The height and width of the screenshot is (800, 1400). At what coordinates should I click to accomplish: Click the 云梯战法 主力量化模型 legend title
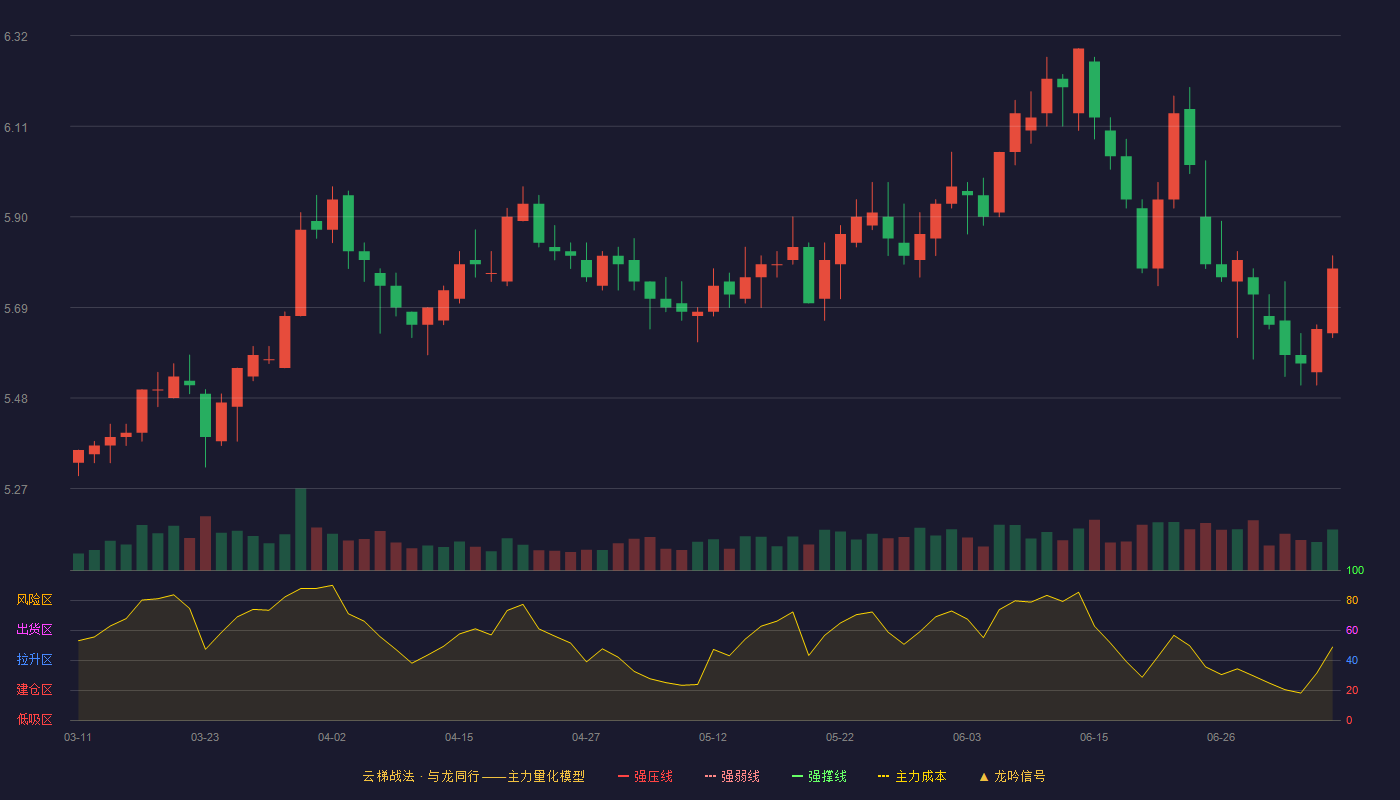(x=473, y=776)
